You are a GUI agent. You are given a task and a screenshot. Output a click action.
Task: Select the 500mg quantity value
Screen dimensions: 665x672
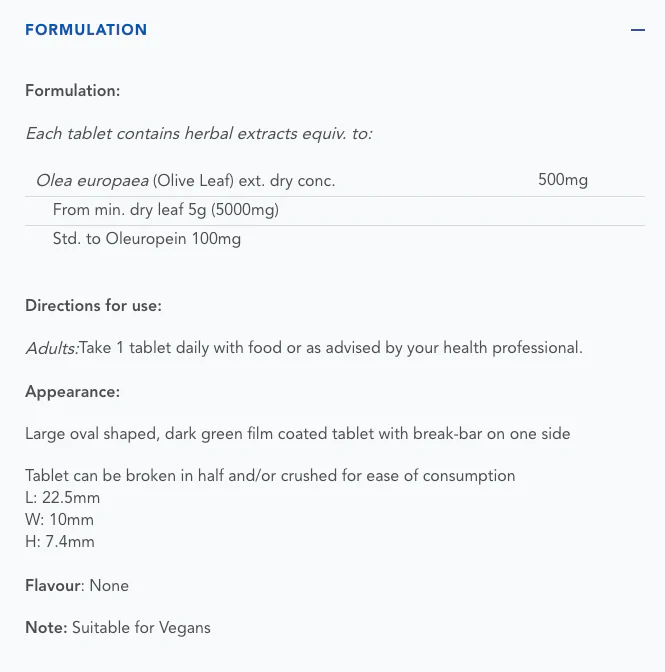click(563, 180)
